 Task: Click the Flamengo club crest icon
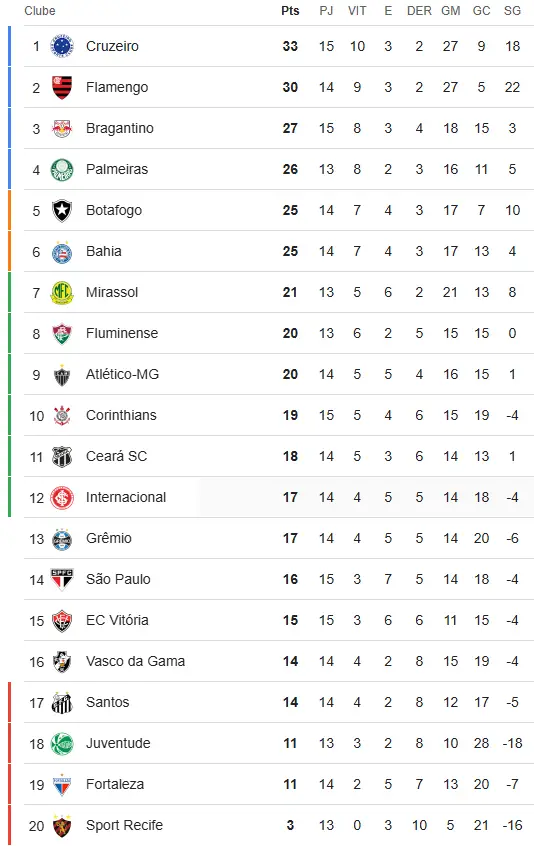point(61,87)
